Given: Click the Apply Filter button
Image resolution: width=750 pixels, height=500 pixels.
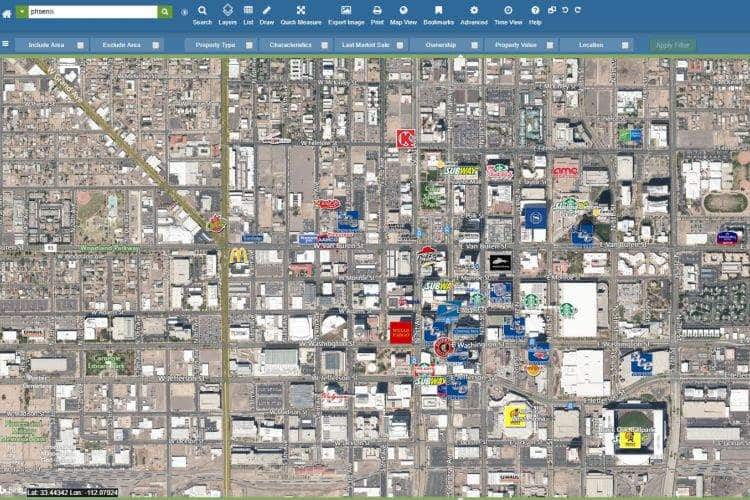Looking at the screenshot, I should (673, 45).
